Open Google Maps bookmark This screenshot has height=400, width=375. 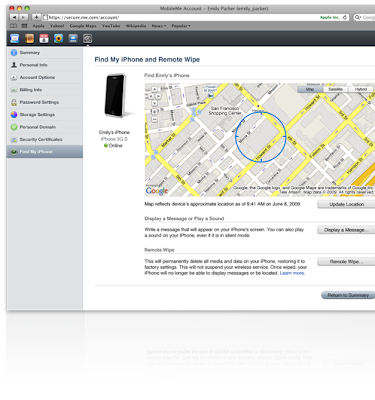point(83,26)
